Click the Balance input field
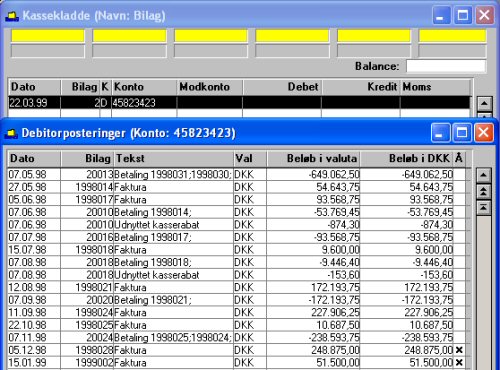This screenshot has height=370, width=500. click(x=446, y=66)
